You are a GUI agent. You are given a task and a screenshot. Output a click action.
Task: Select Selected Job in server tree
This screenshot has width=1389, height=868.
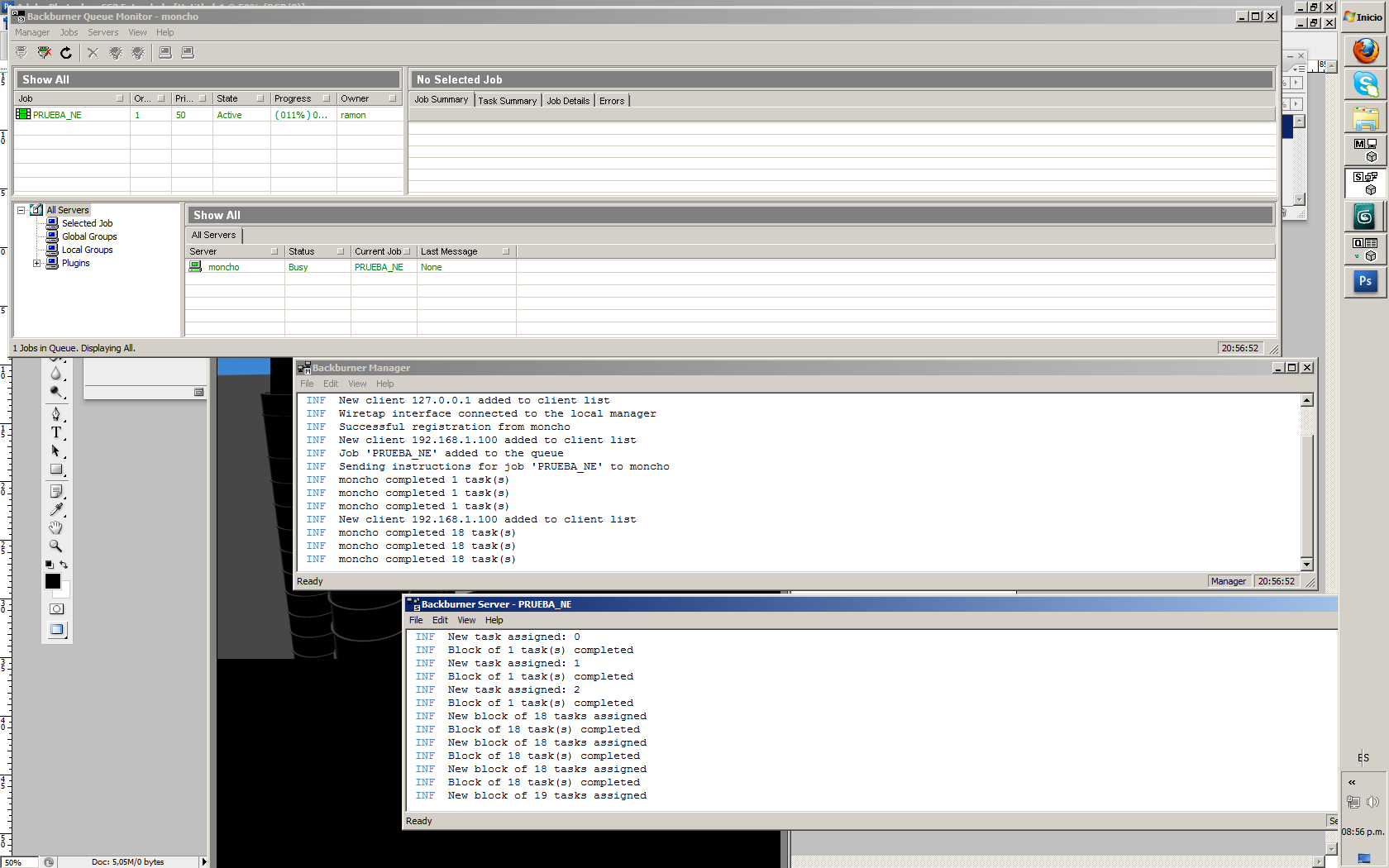point(87,223)
